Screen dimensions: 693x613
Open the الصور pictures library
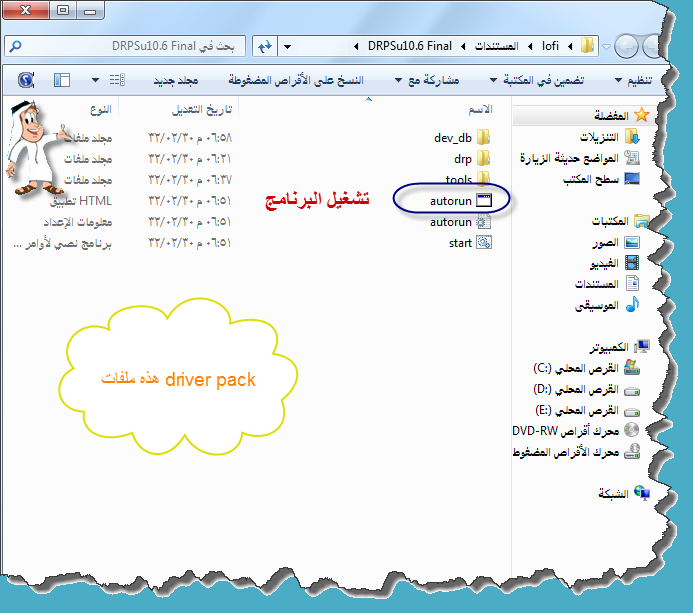point(616,243)
